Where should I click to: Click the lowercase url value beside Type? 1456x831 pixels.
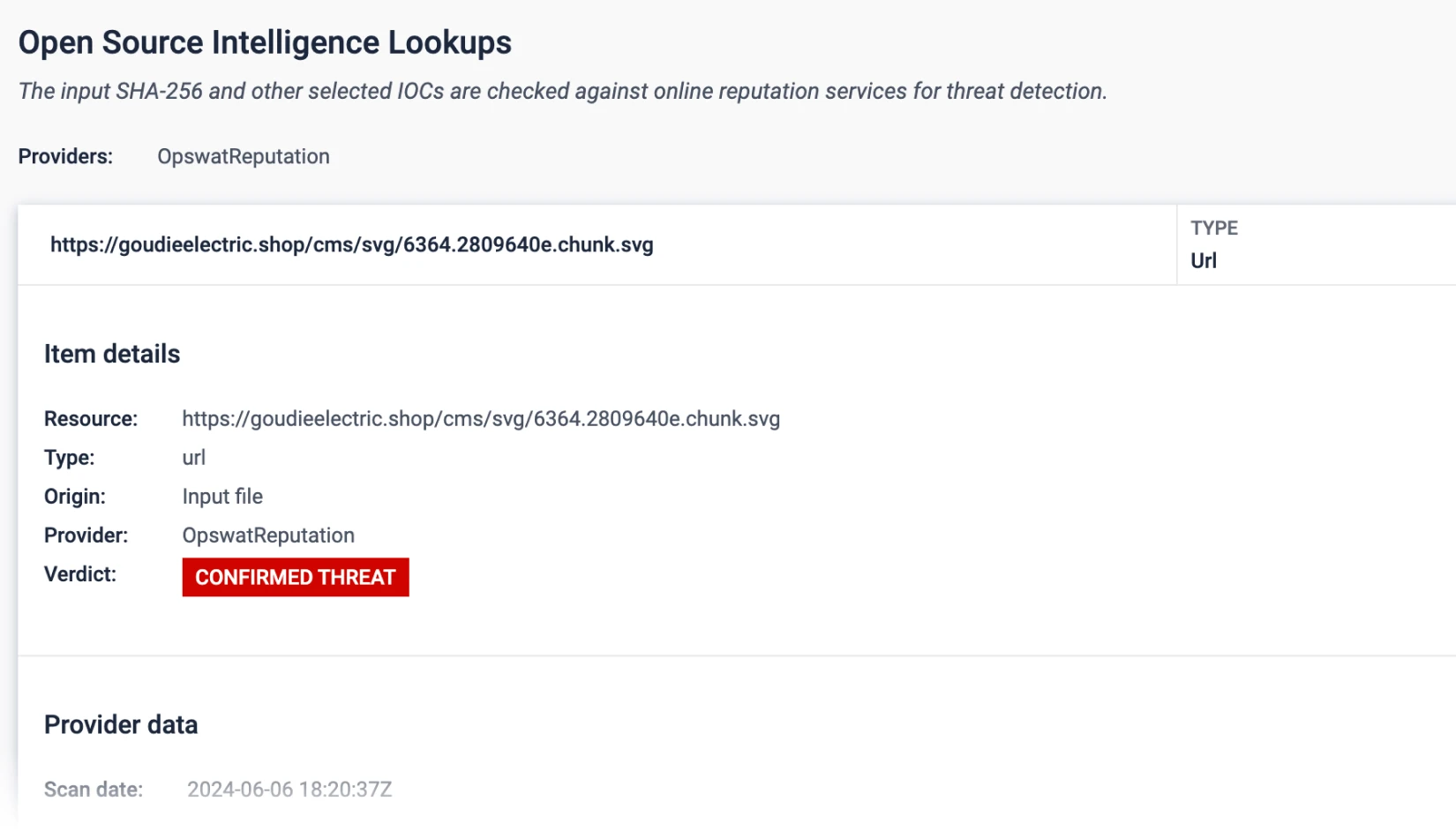[194, 458]
